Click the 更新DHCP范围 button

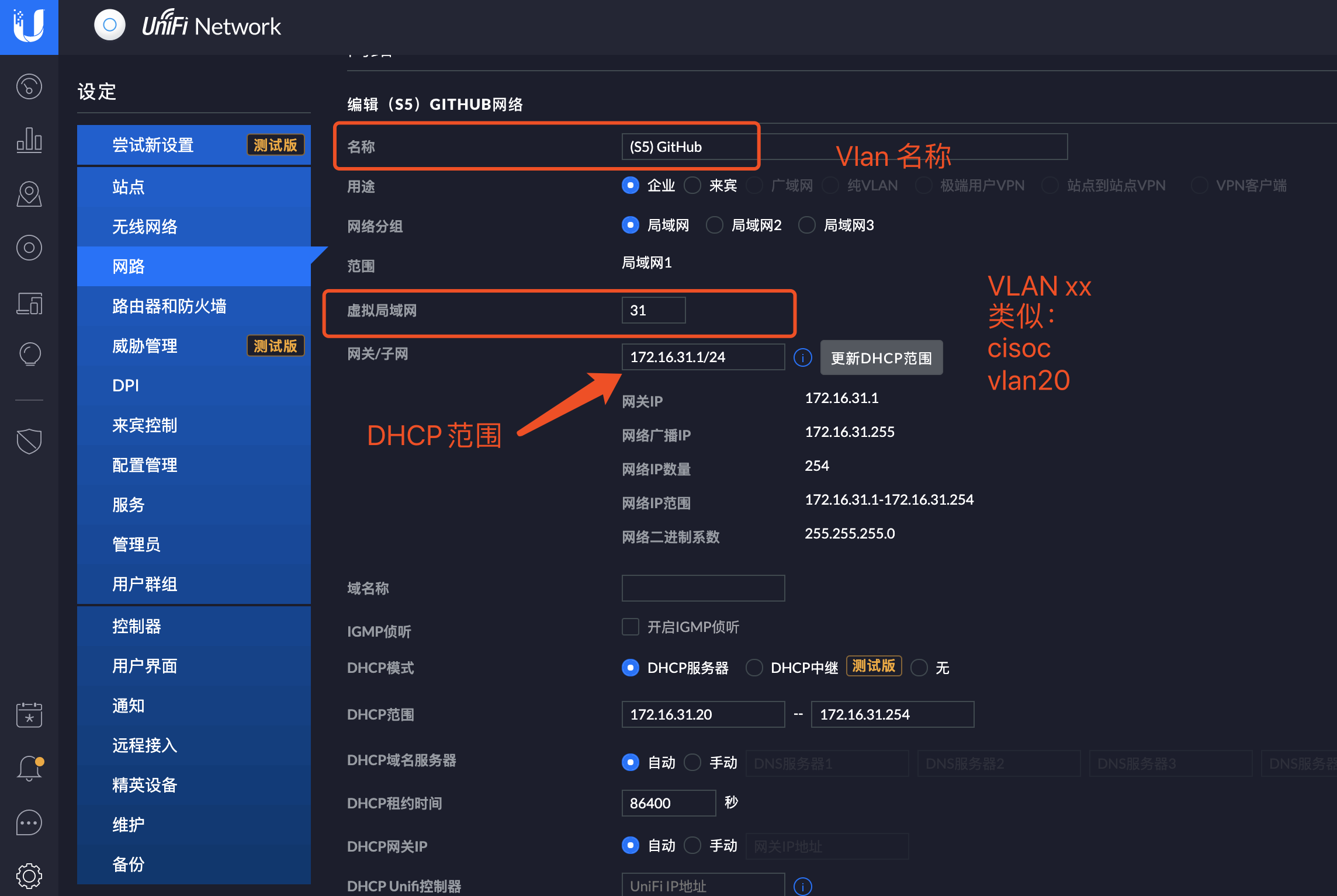tap(881, 358)
